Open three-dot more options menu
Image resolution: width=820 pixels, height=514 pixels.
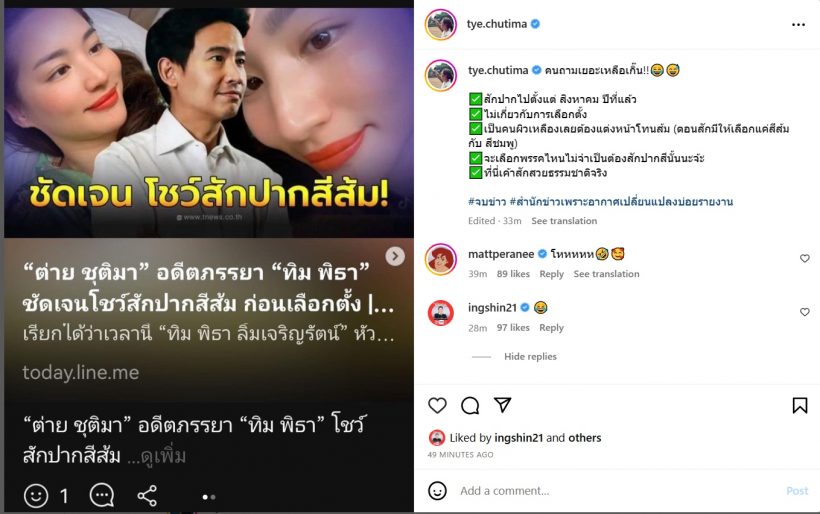tap(798, 25)
